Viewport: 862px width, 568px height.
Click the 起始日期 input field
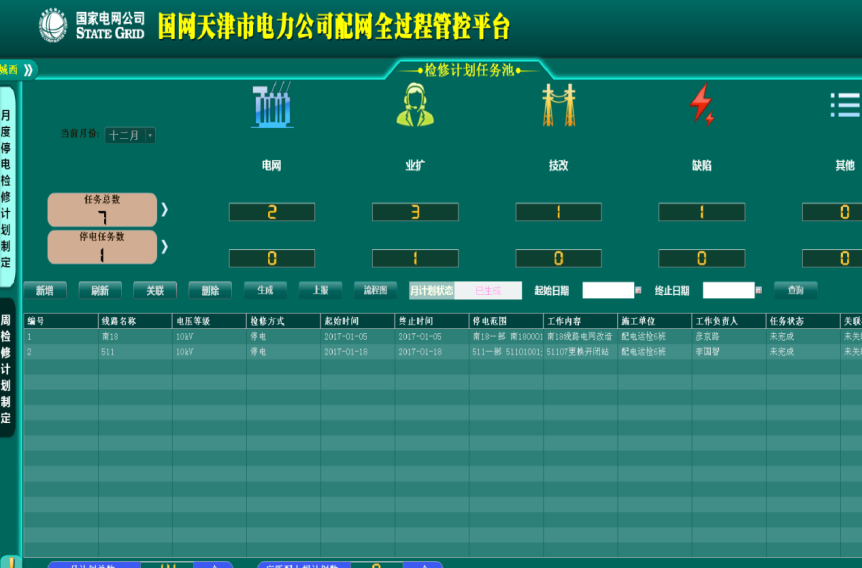tap(607, 291)
